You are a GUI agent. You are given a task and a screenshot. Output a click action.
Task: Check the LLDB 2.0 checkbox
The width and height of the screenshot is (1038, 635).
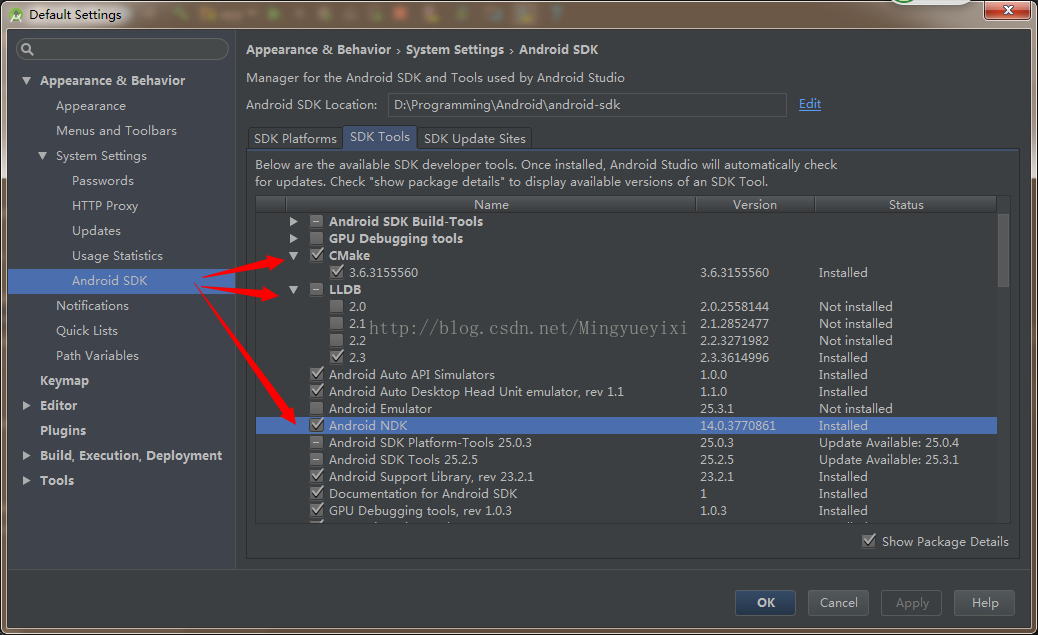tap(337, 307)
